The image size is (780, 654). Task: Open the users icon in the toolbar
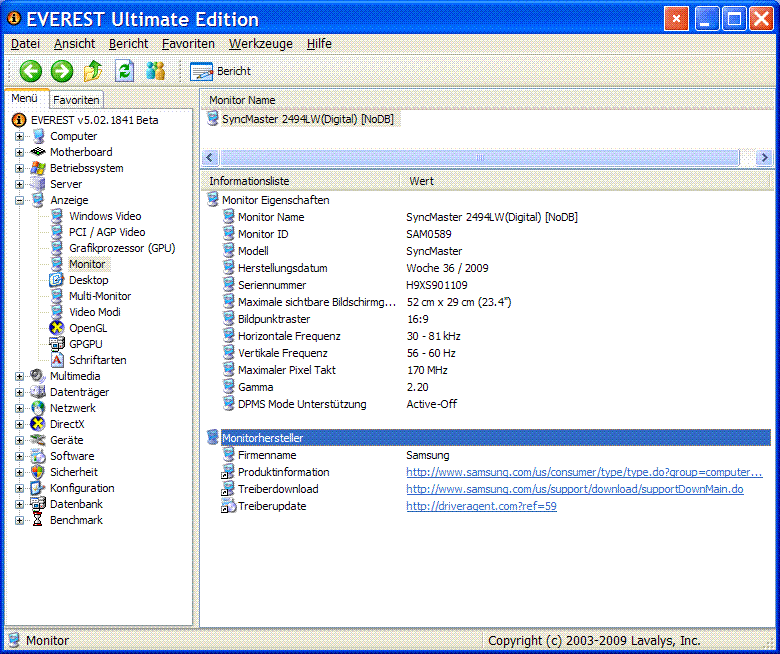pos(155,71)
